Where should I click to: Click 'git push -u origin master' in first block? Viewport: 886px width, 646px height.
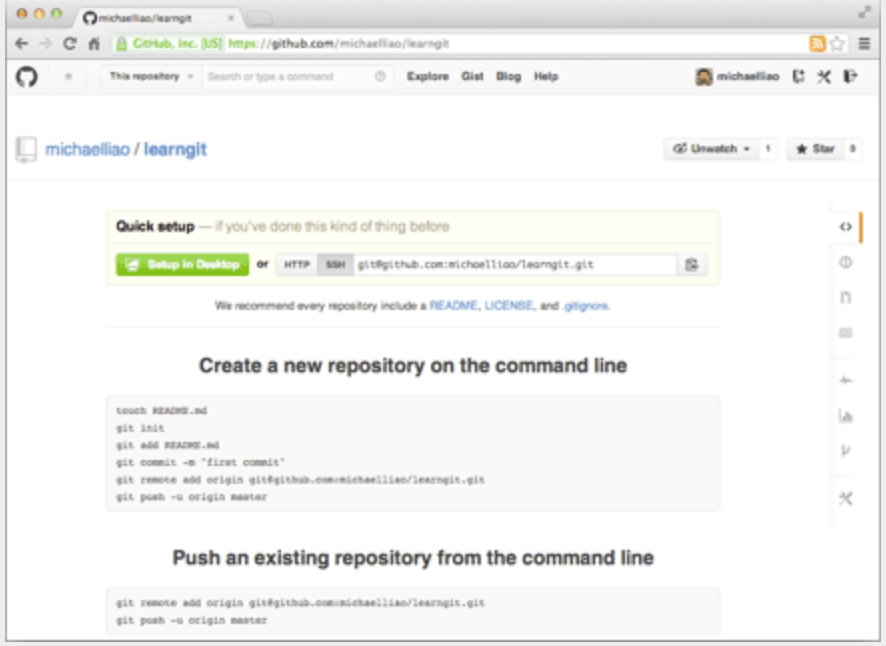pyautogui.click(x=192, y=497)
